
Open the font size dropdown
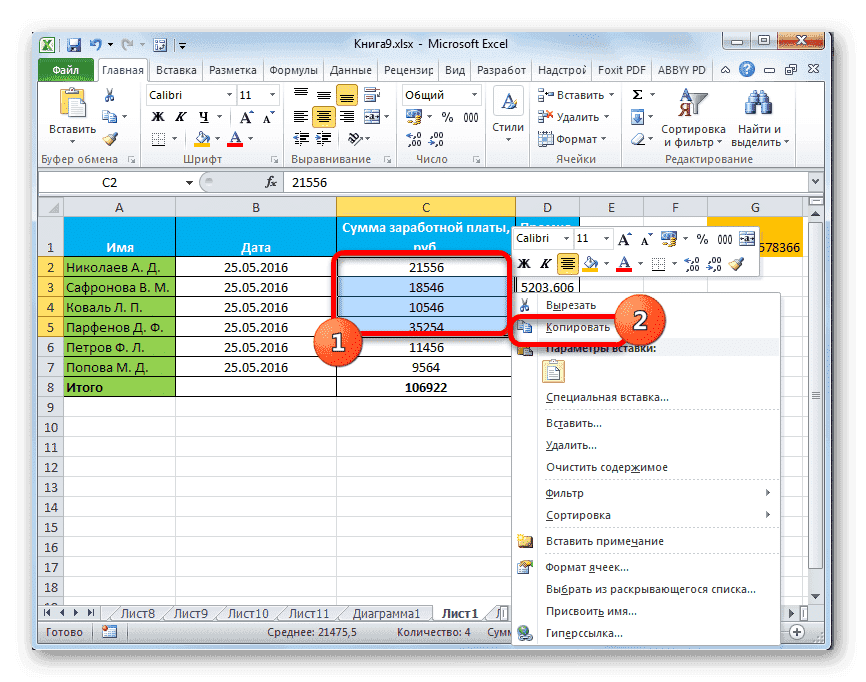click(x=271, y=95)
